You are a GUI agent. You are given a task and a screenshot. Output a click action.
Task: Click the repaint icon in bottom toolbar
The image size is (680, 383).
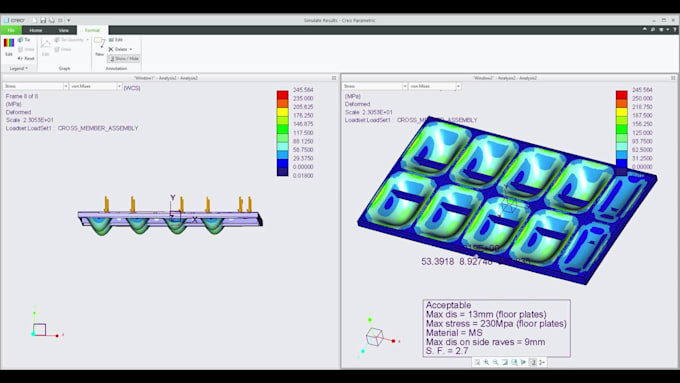505,362
